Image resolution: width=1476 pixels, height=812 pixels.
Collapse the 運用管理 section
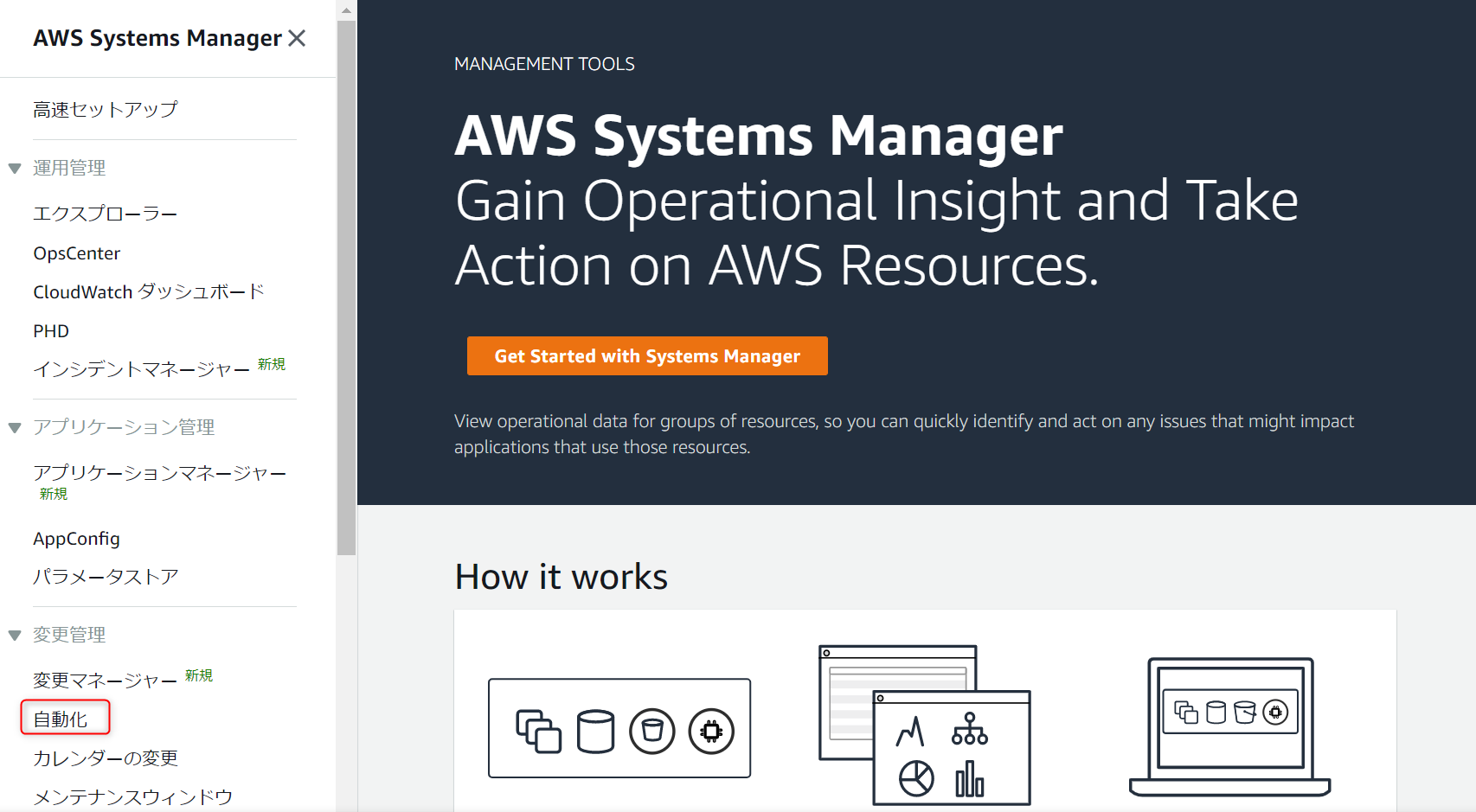(14, 168)
